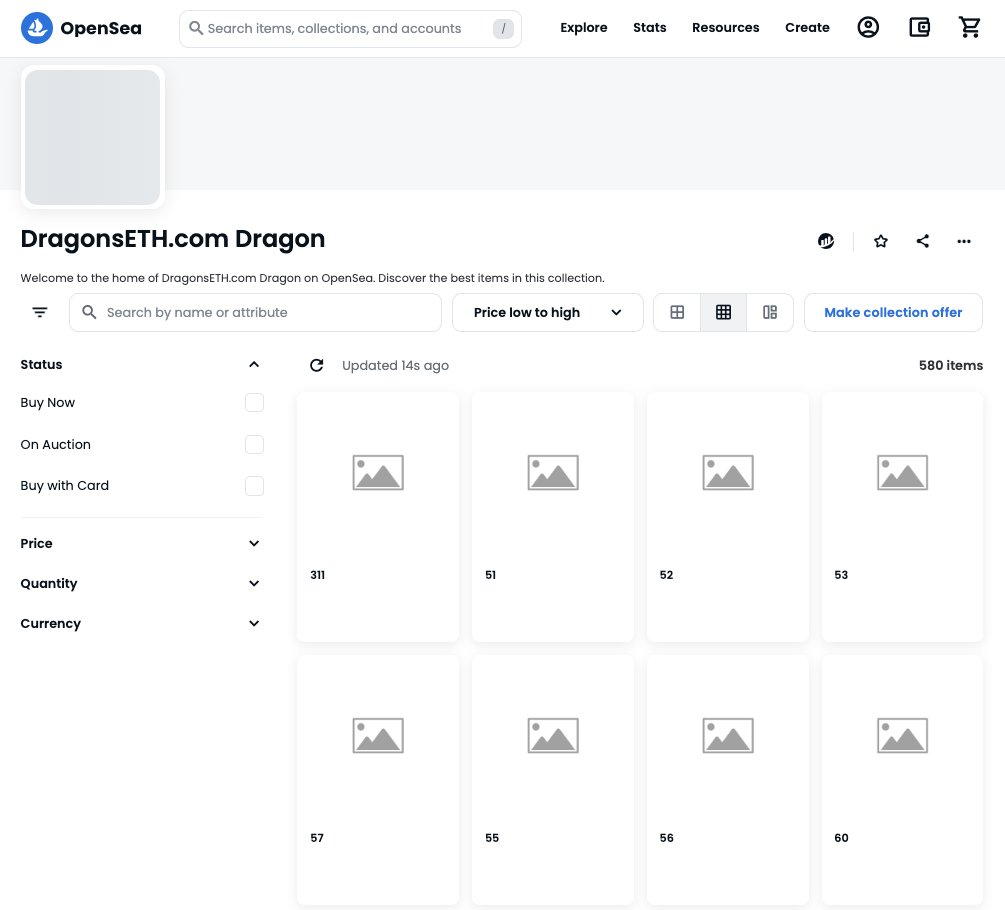Open item 57 card
This screenshot has height=910, width=1005.
click(x=378, y=780)
